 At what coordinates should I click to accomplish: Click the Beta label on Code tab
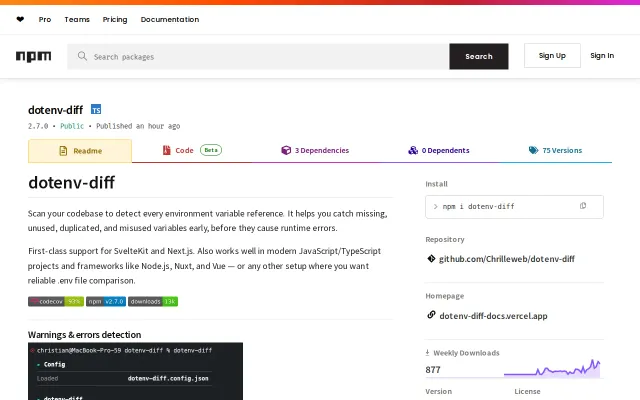211,150
